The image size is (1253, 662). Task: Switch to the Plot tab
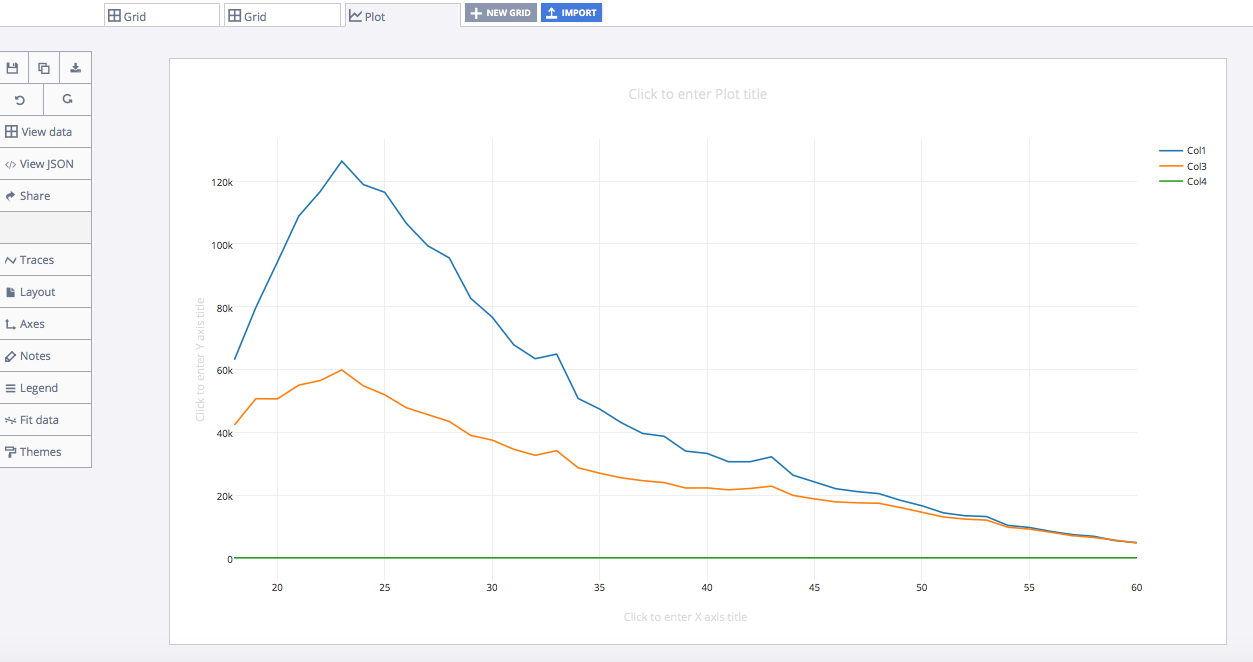pos(401,16)
